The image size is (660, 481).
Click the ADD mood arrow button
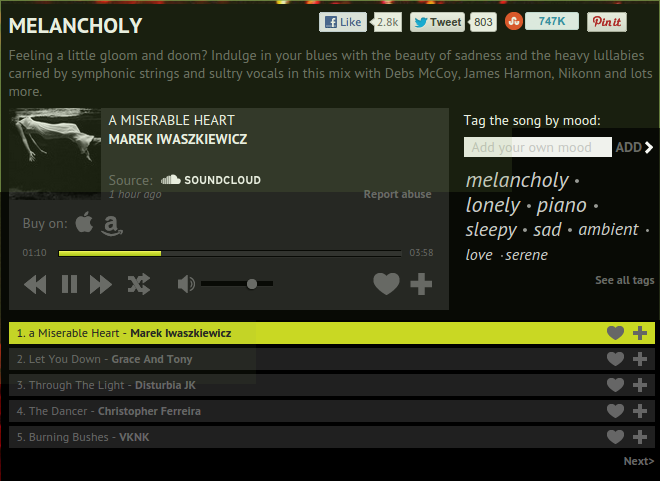(x=634, y=147)
